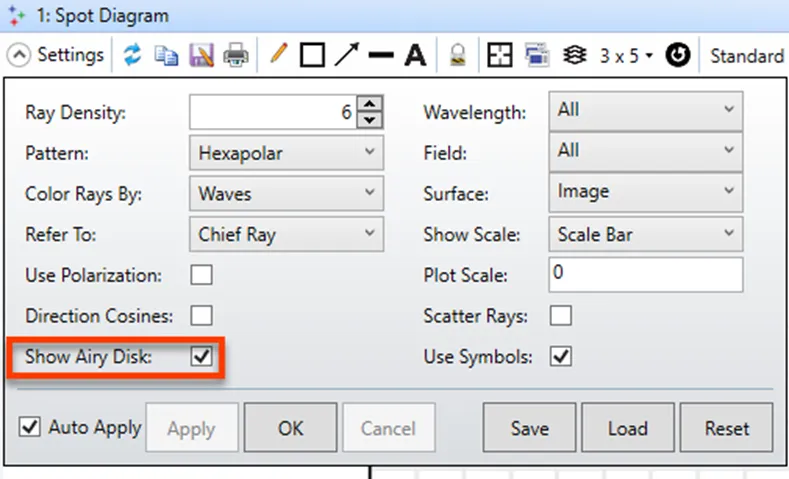Screen dimensions: 789x479
Task: Expand the 3 x 5 grid layout dropdown
Action: (626, 55)
